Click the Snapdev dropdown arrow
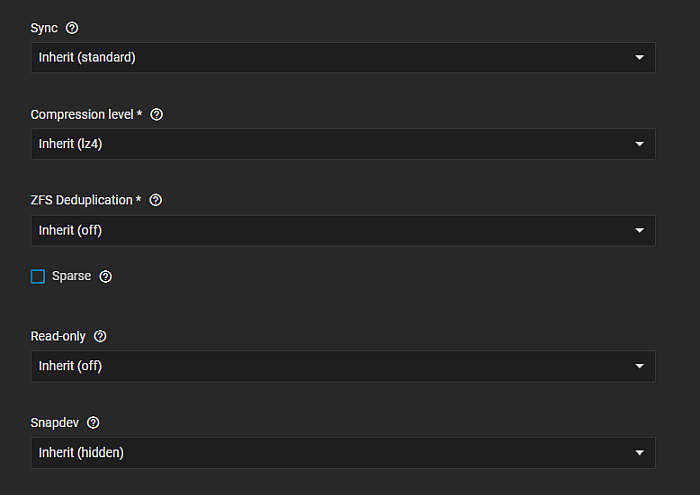700x495 pixels. (x=640, y=453)
